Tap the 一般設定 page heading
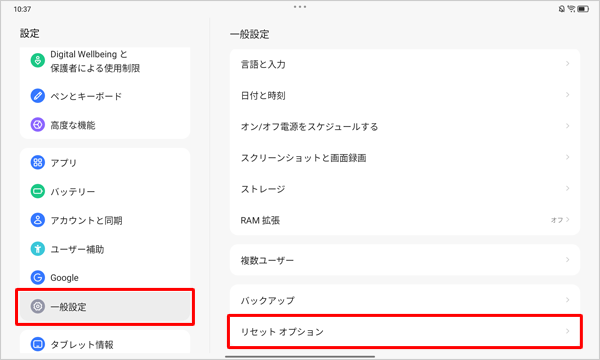Screen dimensions: 600x360 pos(249,34)
